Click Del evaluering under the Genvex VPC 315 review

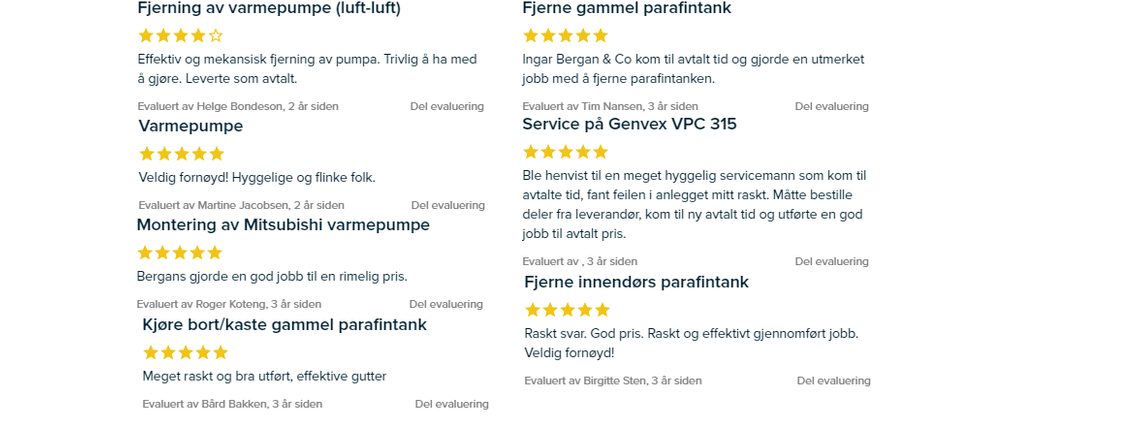pos(832,261)
